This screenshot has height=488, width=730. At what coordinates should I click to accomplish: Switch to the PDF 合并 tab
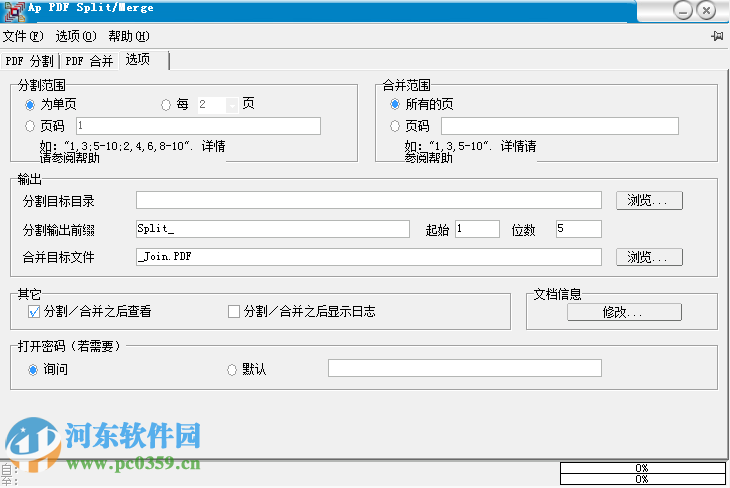pos(89,61)
